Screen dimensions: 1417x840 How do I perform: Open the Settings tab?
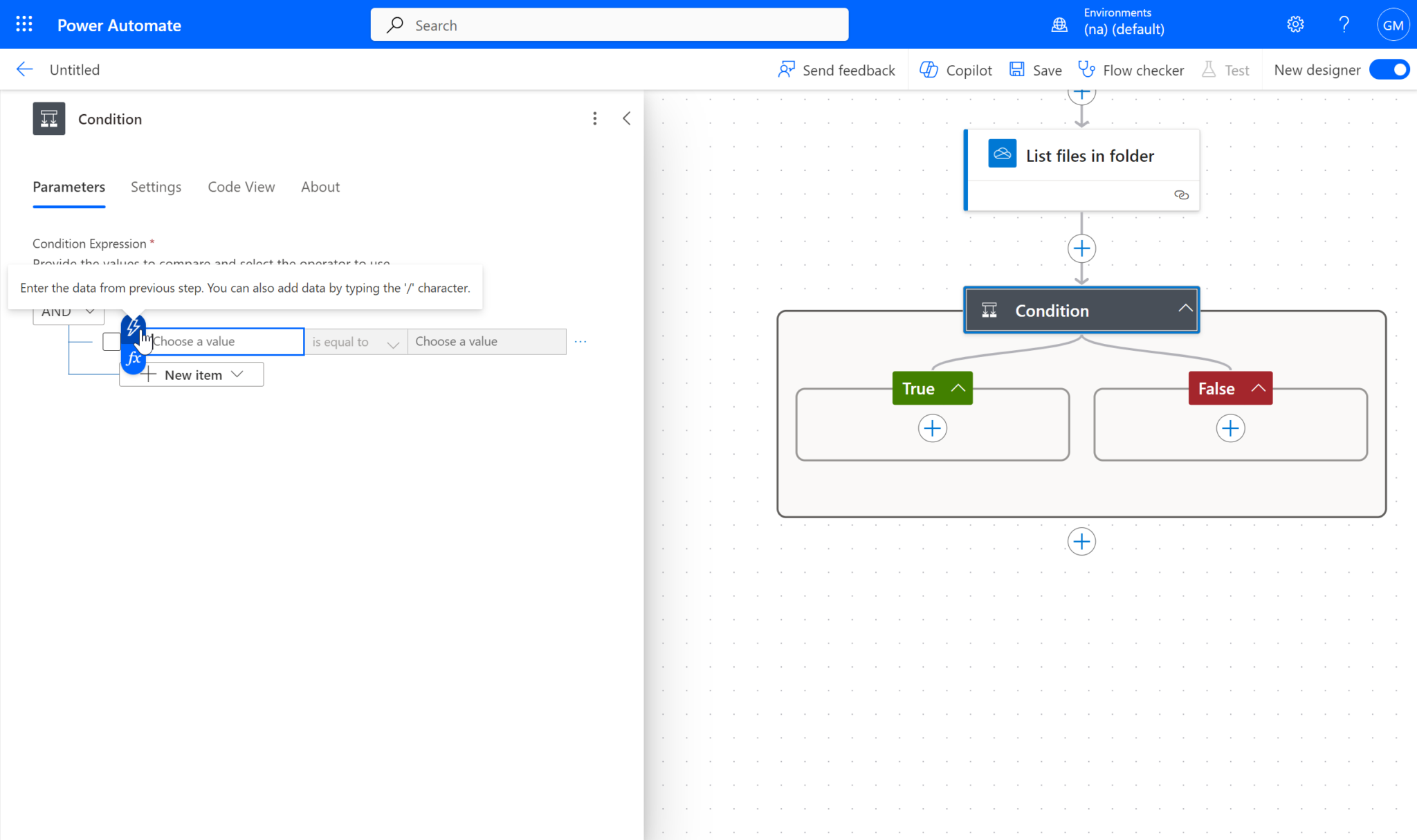tap(156, 187)
